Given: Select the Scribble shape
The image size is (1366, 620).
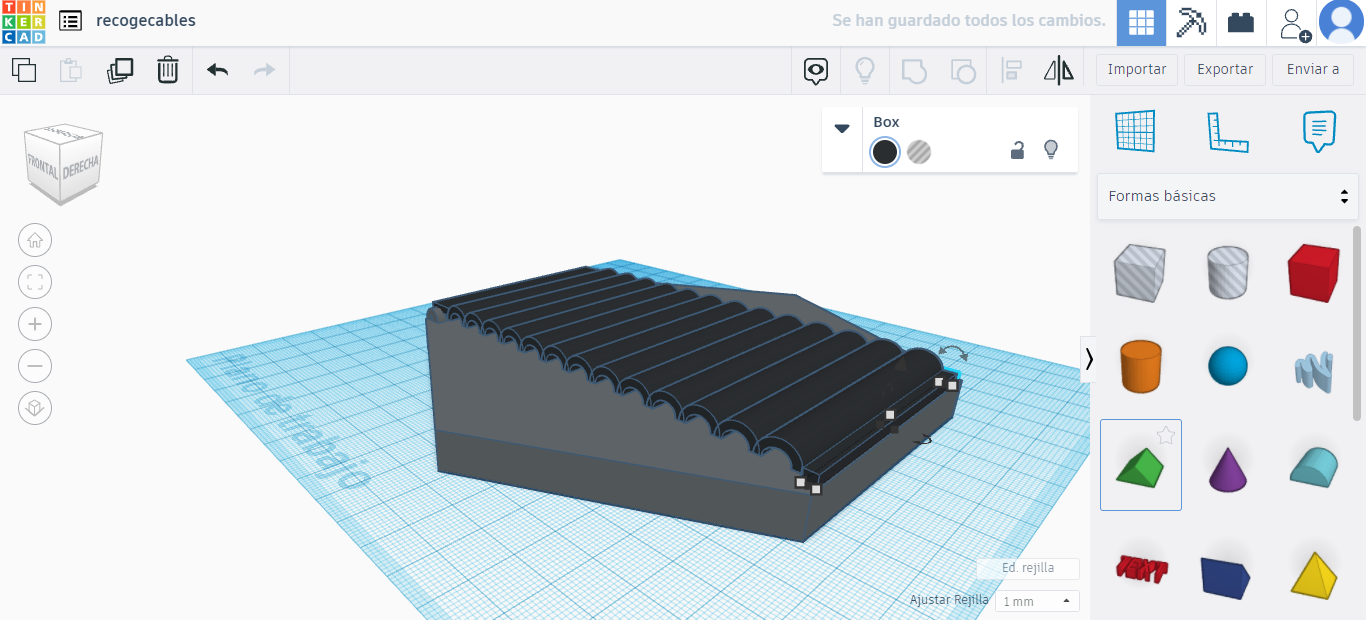Looking at the screenshot, I should 1313,370.
